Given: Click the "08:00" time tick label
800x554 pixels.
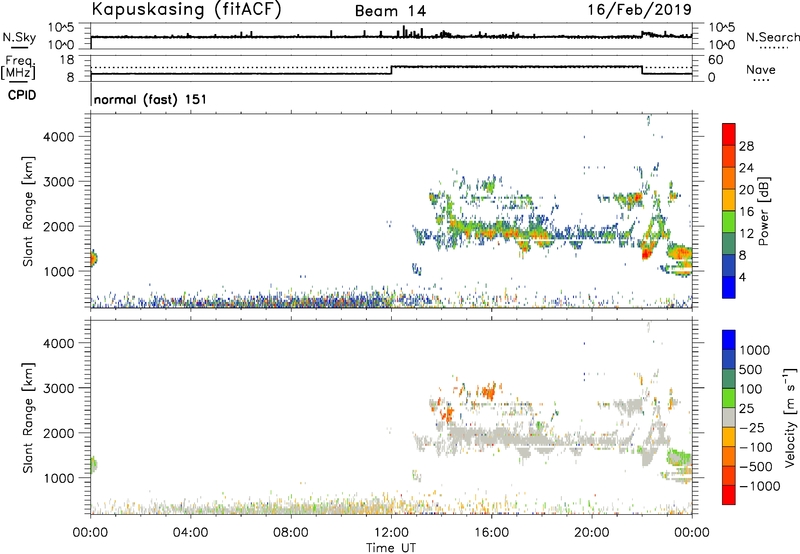Looking at the screenshot, I should 291,533.
